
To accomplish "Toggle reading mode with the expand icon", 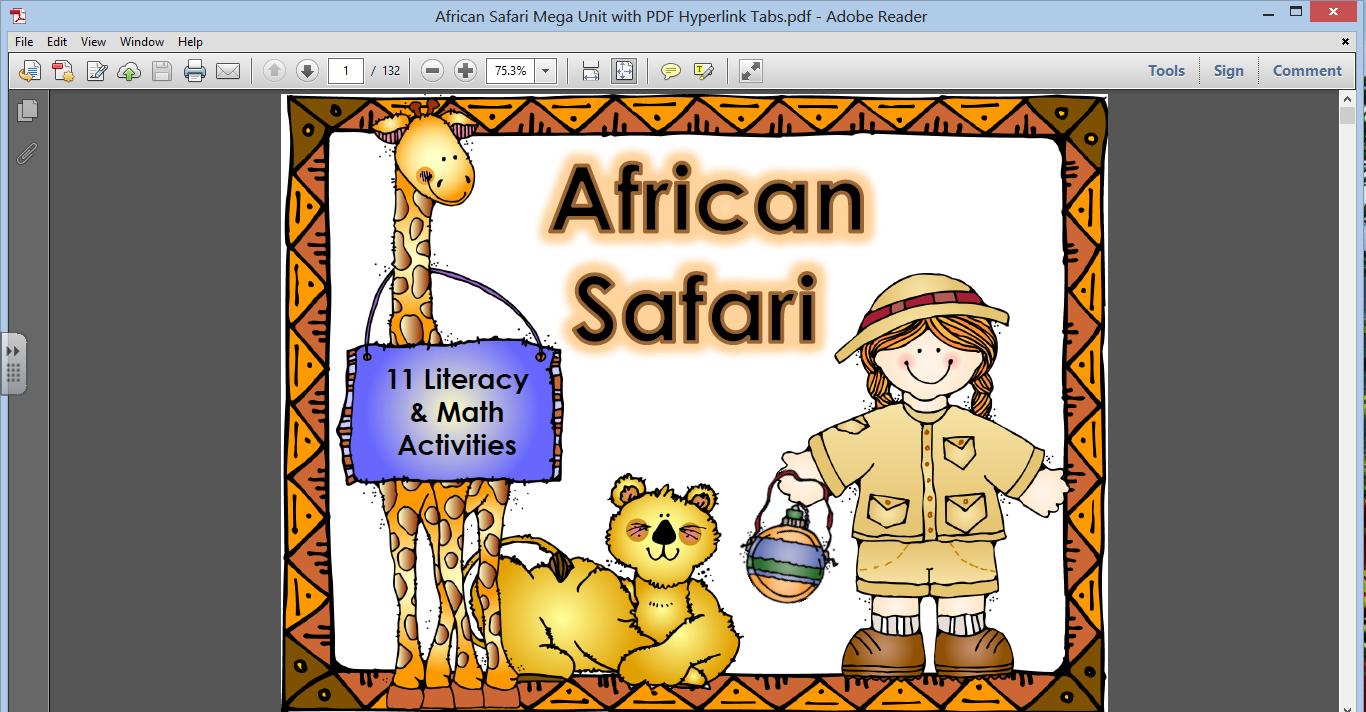I will [x=749, y=70].
